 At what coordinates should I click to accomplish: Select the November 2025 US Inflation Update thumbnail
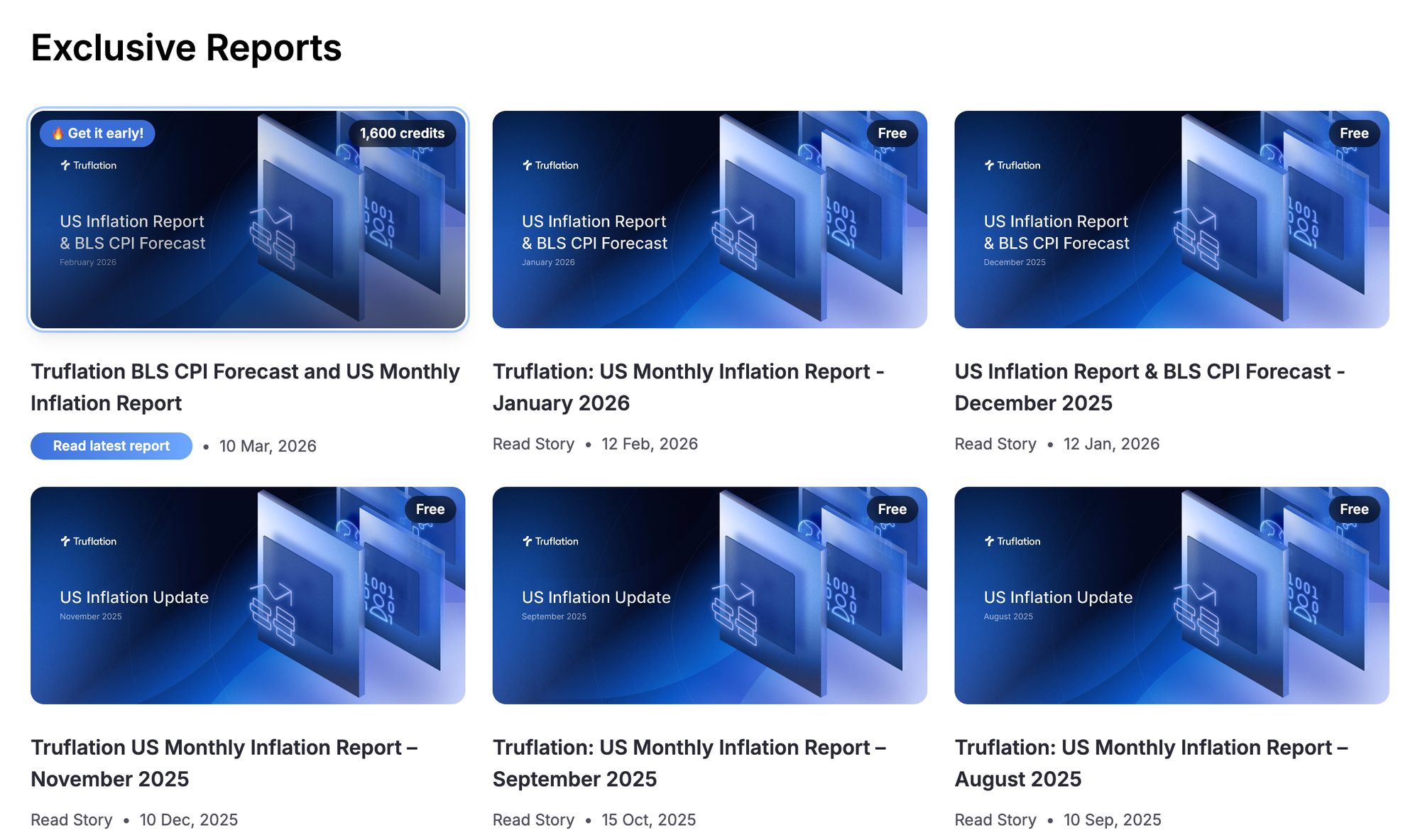[x=248, y=595]
